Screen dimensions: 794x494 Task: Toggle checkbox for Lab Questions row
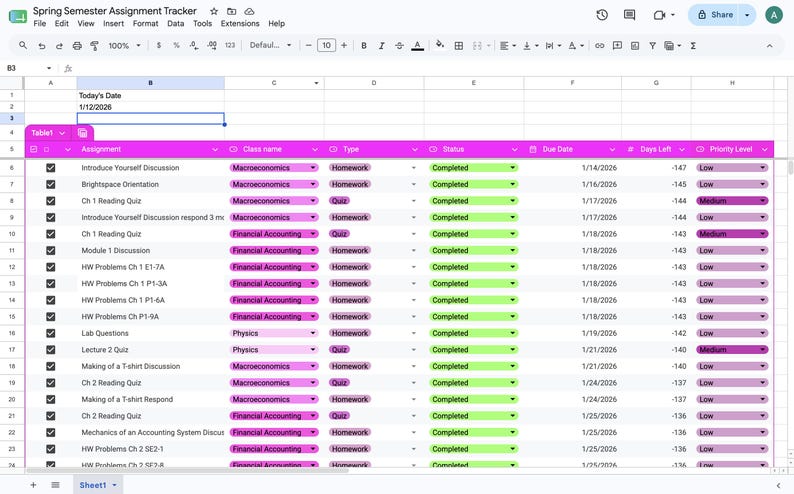(51, 333)
